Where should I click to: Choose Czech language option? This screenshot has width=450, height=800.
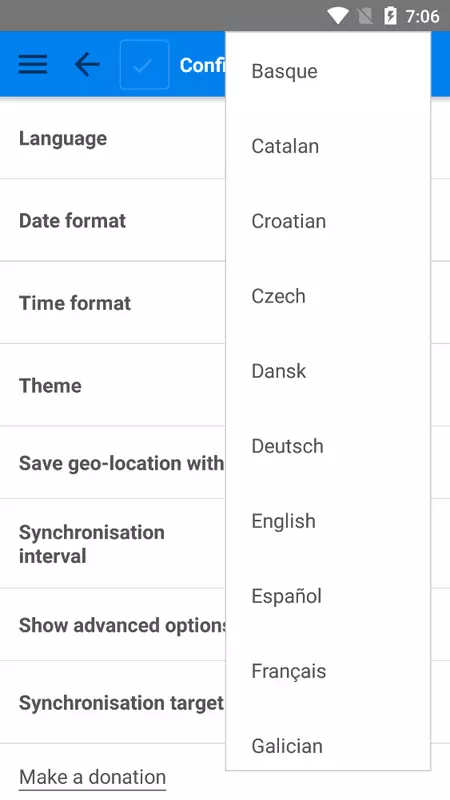coord(328,296)
